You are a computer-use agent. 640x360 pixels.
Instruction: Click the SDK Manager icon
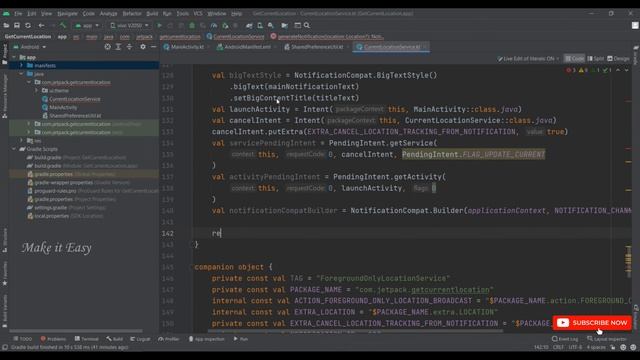coord(271,25)
